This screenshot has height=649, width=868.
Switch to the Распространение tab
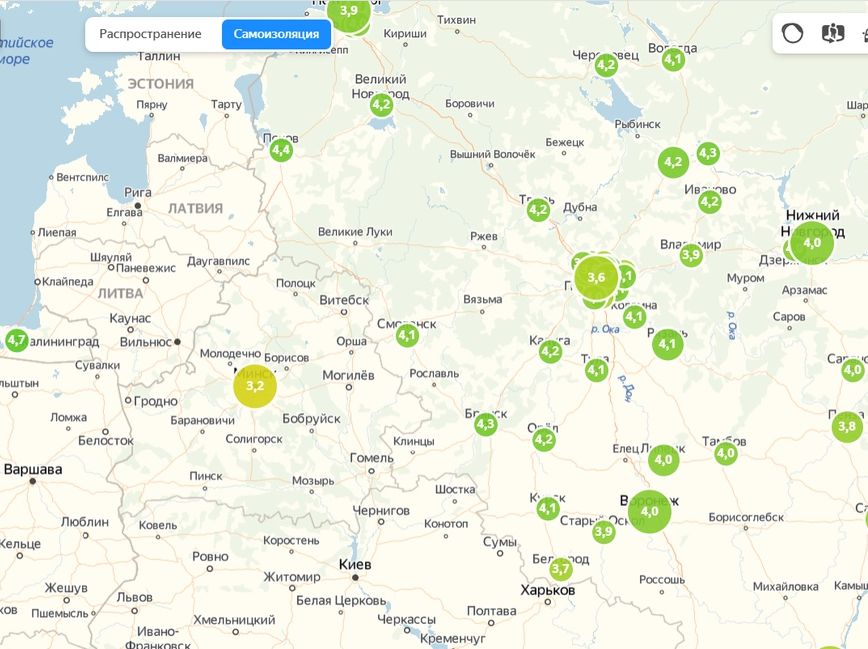150,34
